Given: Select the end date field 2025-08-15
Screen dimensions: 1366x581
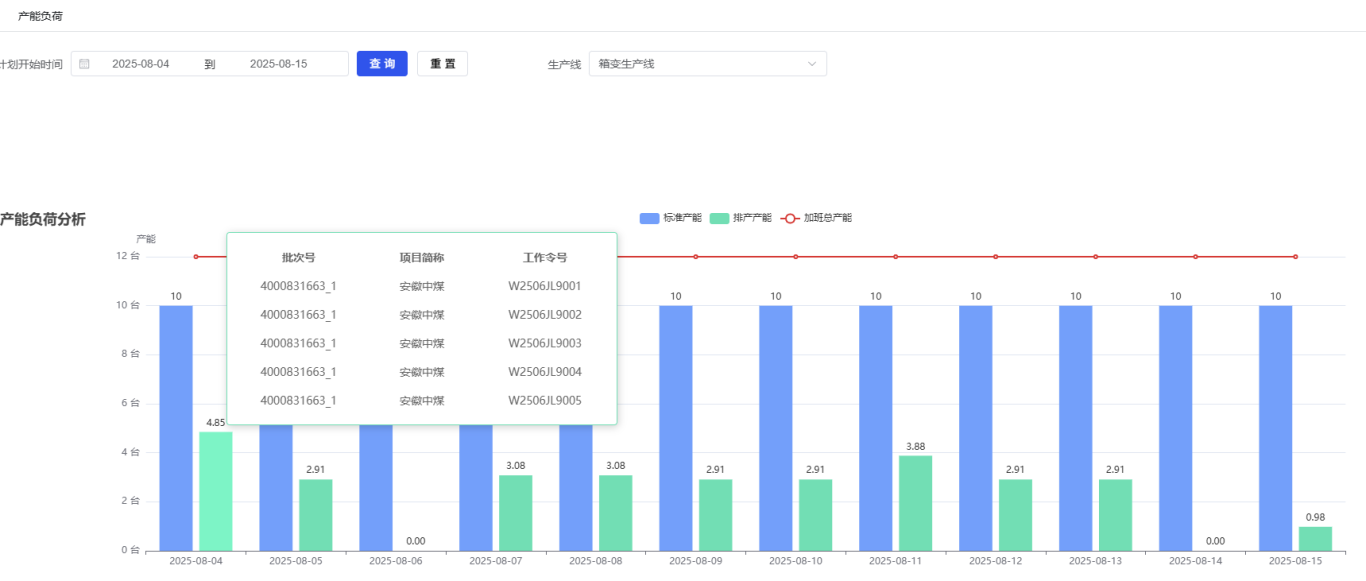Looking at the screenshot, I should pyautogui.click(x=278, y=64).
